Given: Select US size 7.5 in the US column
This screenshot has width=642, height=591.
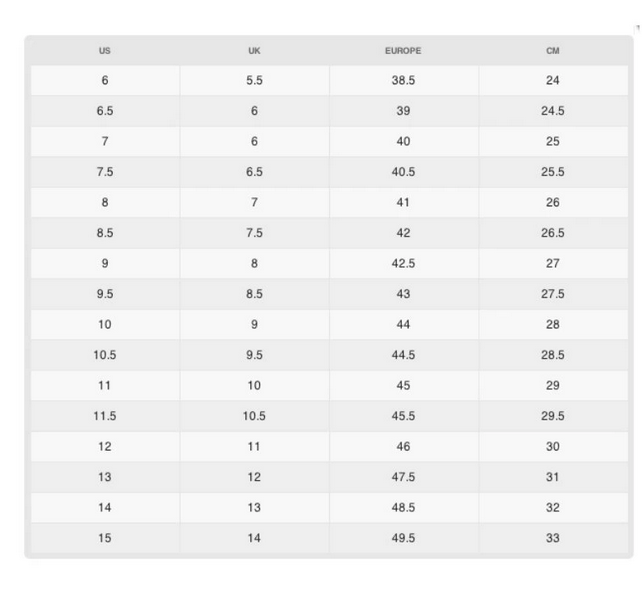Looking at the screenshot, I should [105, 172].
